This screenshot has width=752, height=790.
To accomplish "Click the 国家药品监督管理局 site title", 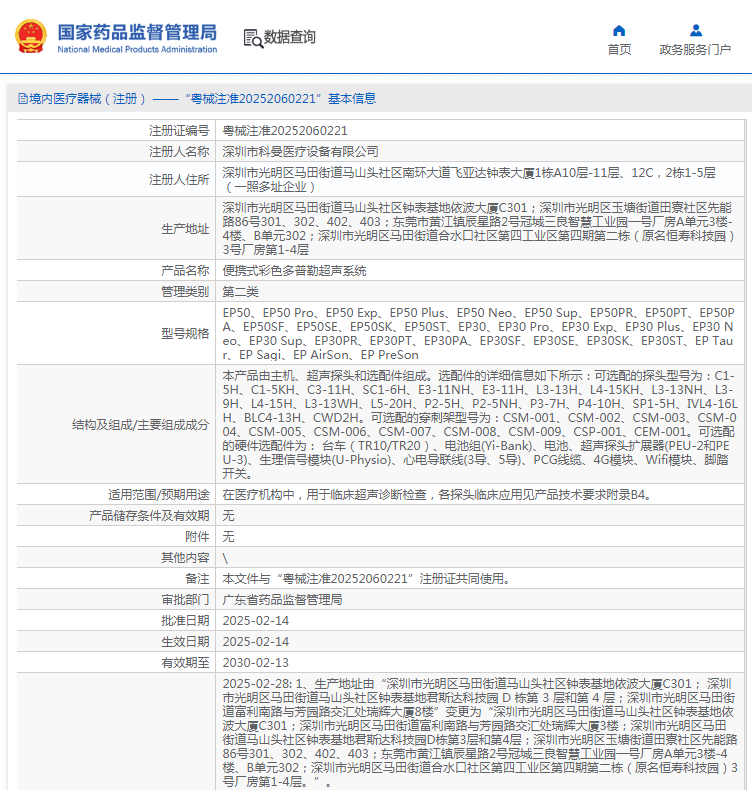I will [x=137, y=32].
